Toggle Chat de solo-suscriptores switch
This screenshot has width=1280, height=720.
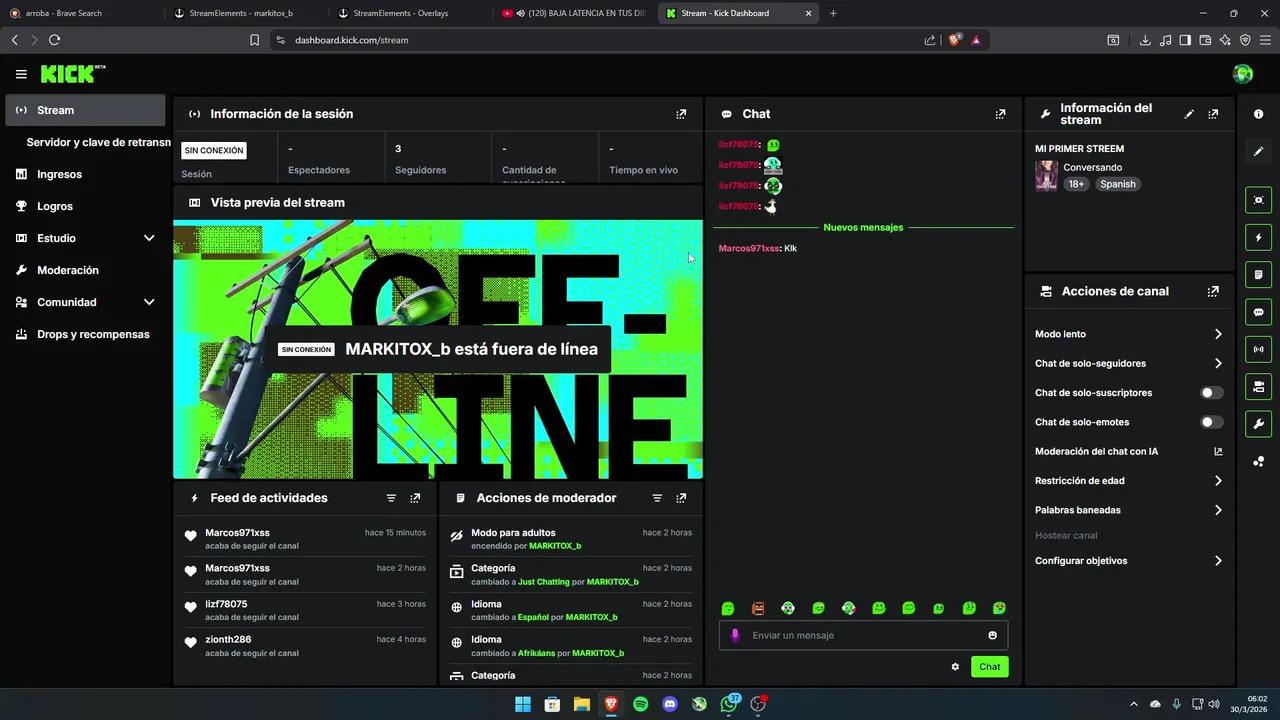[1212, 393]
